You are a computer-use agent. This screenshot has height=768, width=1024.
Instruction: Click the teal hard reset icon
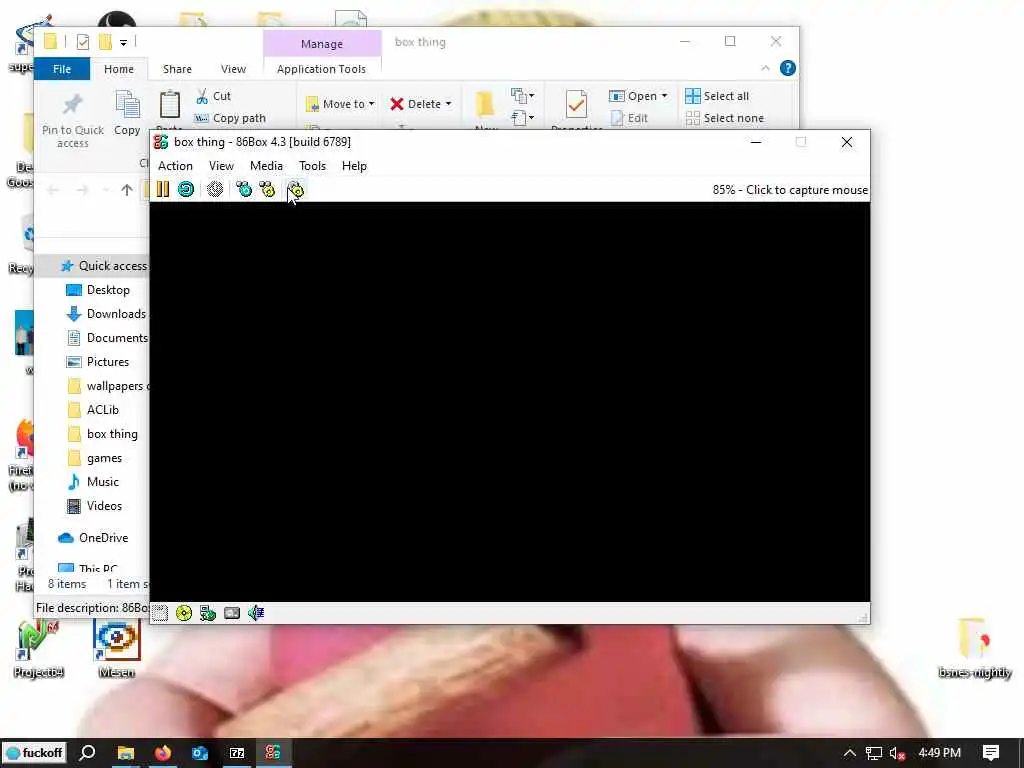[x=186, y=189]
